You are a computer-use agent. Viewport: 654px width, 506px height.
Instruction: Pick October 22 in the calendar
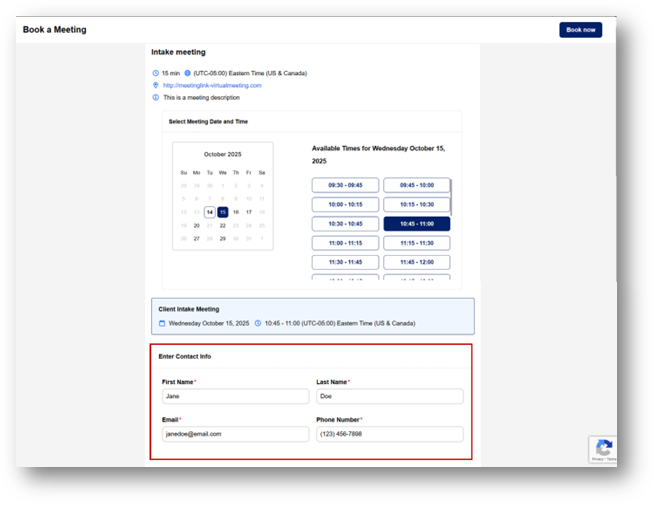click(223, 225)
